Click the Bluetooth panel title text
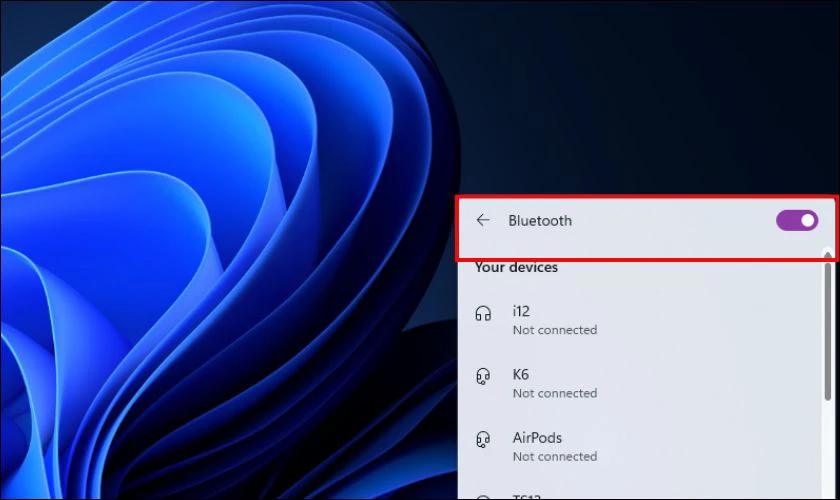 click(540, 221)
